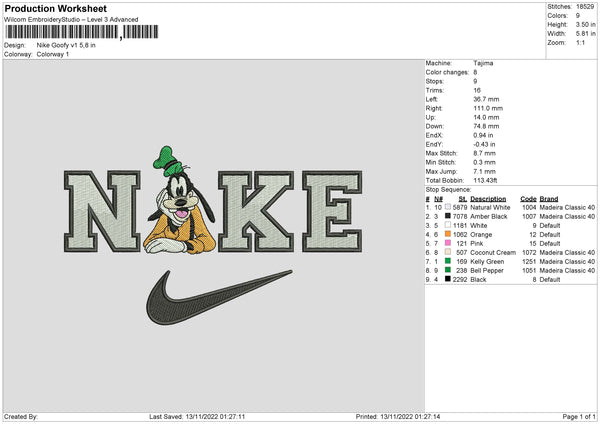Click the 'Orange' description text

(x=481, y=235)
